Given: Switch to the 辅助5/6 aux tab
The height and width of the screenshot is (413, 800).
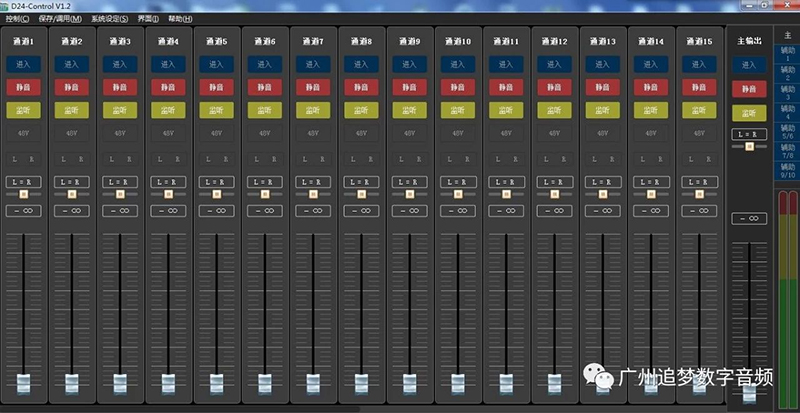Looking at the screenshot, I should click(x=787, y=132).
